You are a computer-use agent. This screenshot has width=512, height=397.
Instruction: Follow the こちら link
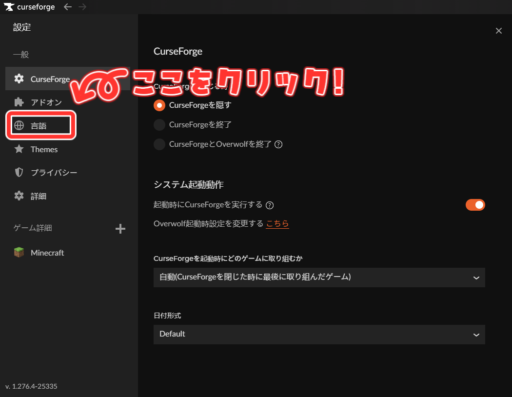[277, 224]
